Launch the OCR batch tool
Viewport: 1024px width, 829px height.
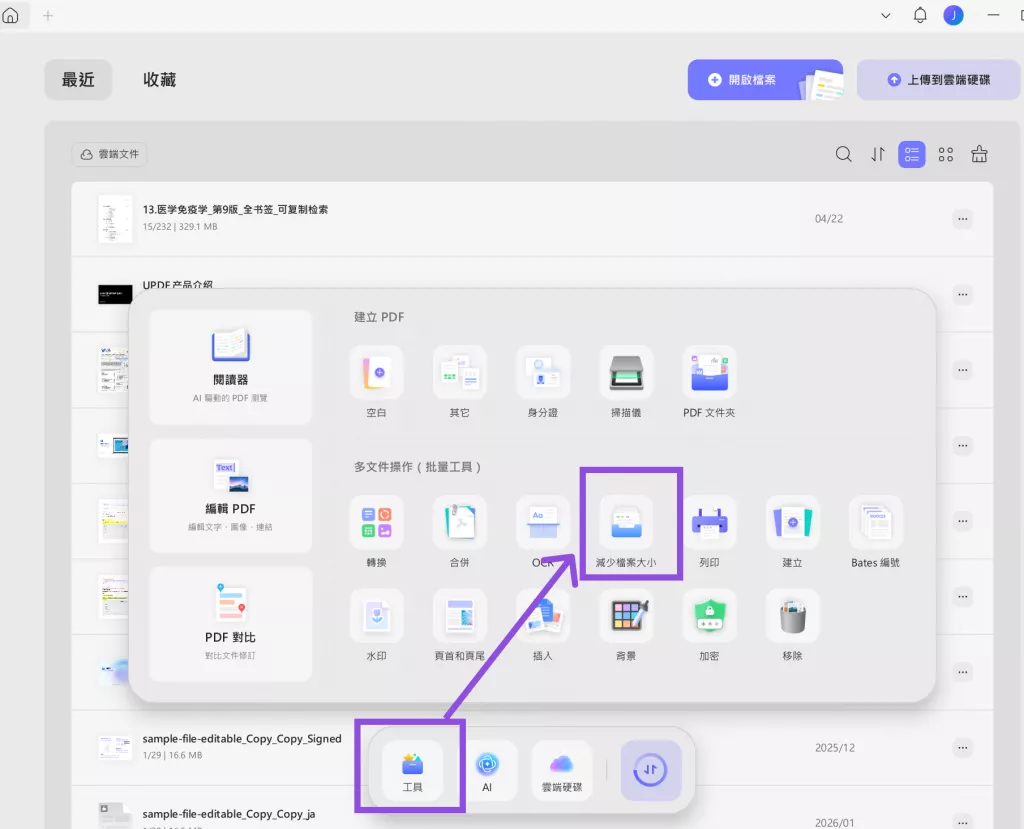(543, 530)
